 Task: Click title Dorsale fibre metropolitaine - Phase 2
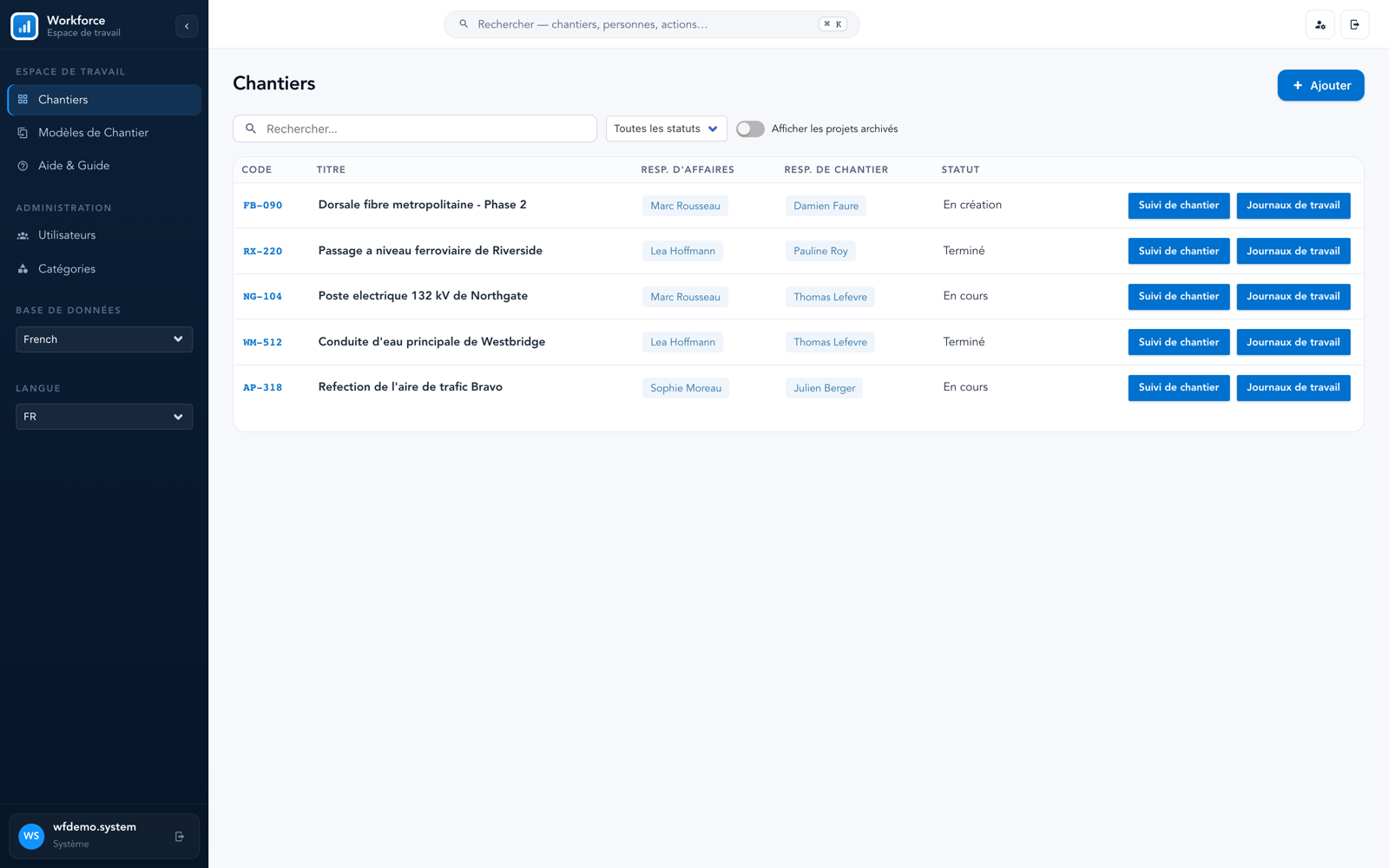click(422, 205)
